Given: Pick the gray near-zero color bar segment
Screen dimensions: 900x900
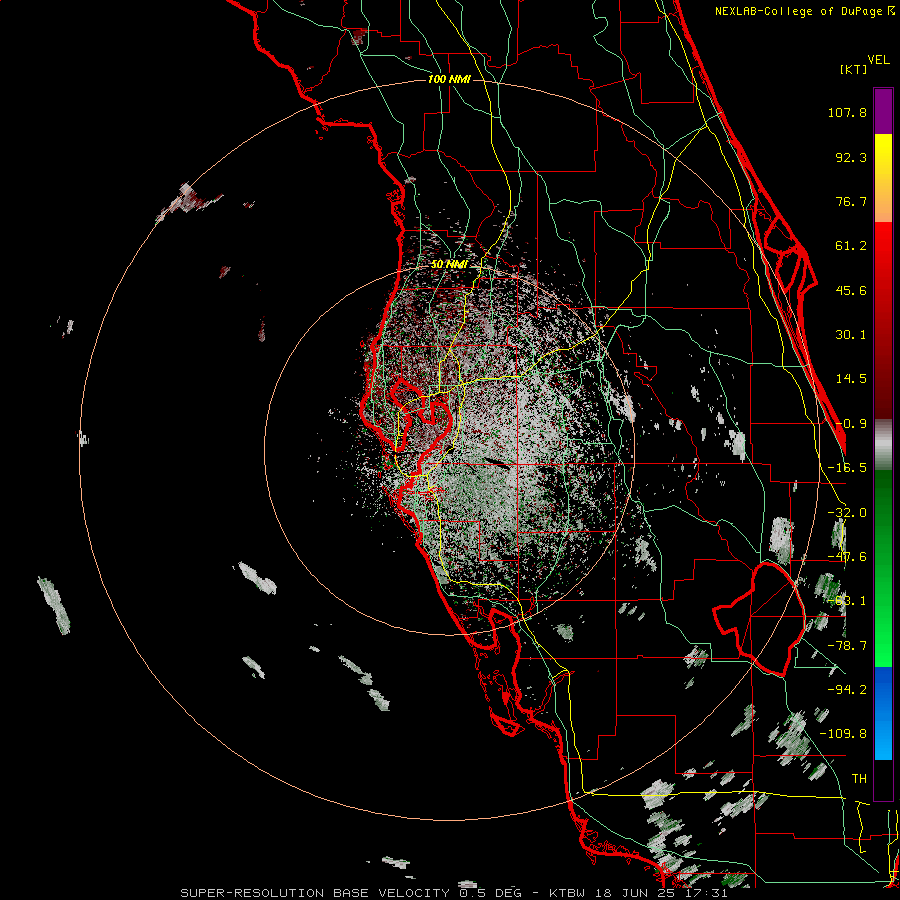Looking at the screenshot, I should pyautogui.click(x=883, y=445).
